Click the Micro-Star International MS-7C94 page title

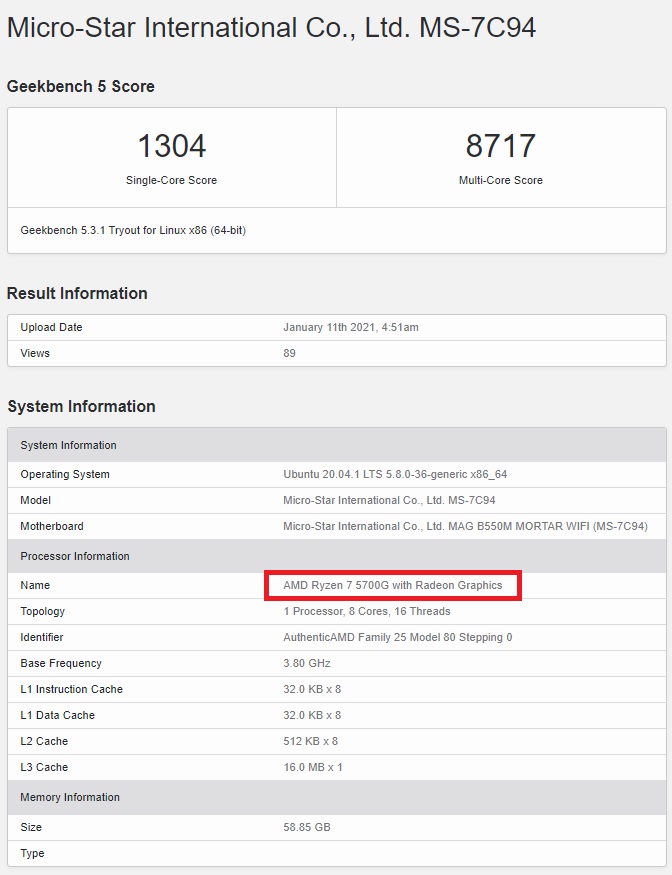[x=271, y=27]
